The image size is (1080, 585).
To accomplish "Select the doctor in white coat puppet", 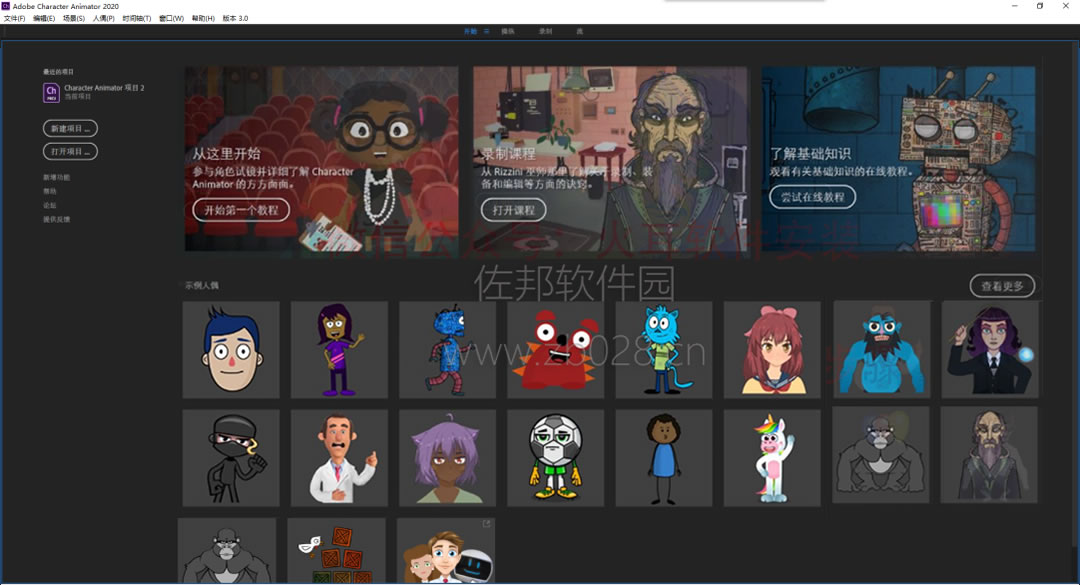I will click(x=339, y=458).
